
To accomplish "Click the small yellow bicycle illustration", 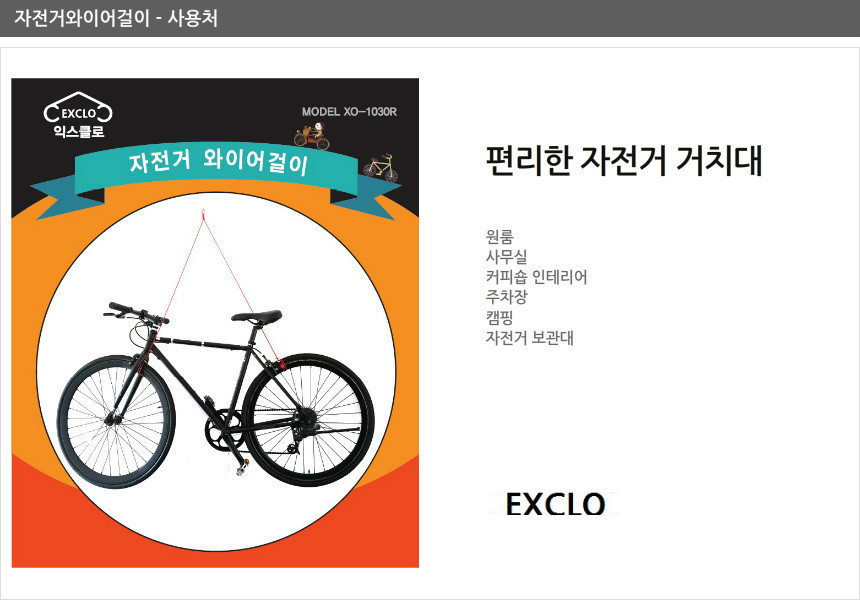I will [x=380, y=167].
